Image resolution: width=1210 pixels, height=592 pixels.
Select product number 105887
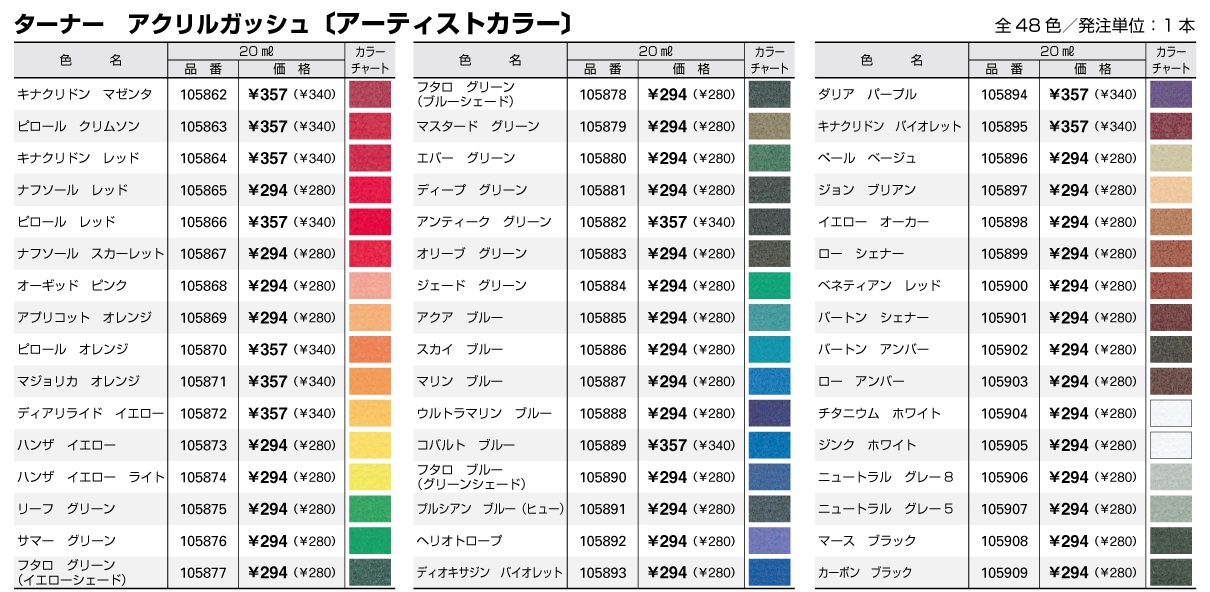pos(603,382)
